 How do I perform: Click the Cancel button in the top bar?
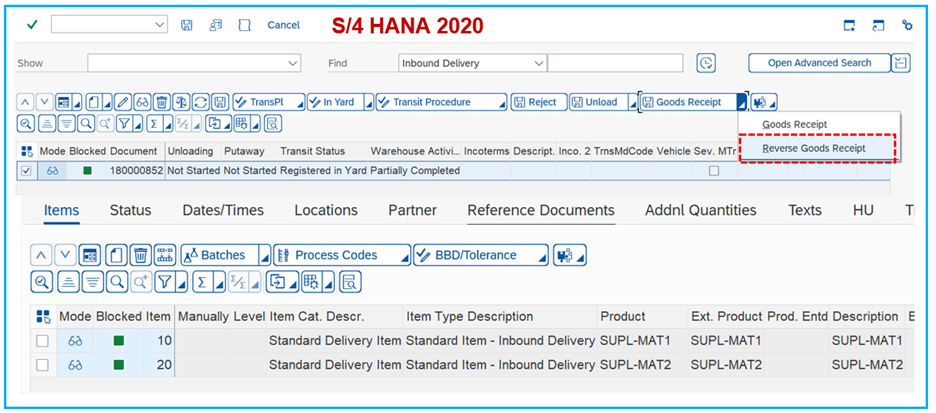(283, 24)
